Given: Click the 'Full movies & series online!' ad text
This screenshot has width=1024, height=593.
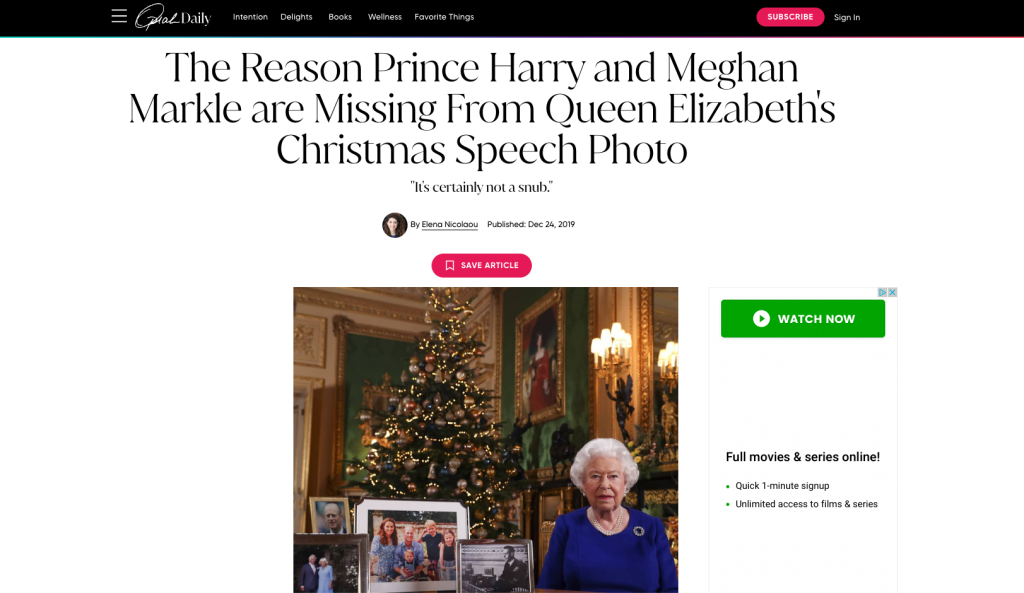Looking at the screenshot, I should click(x=803, y=457).
